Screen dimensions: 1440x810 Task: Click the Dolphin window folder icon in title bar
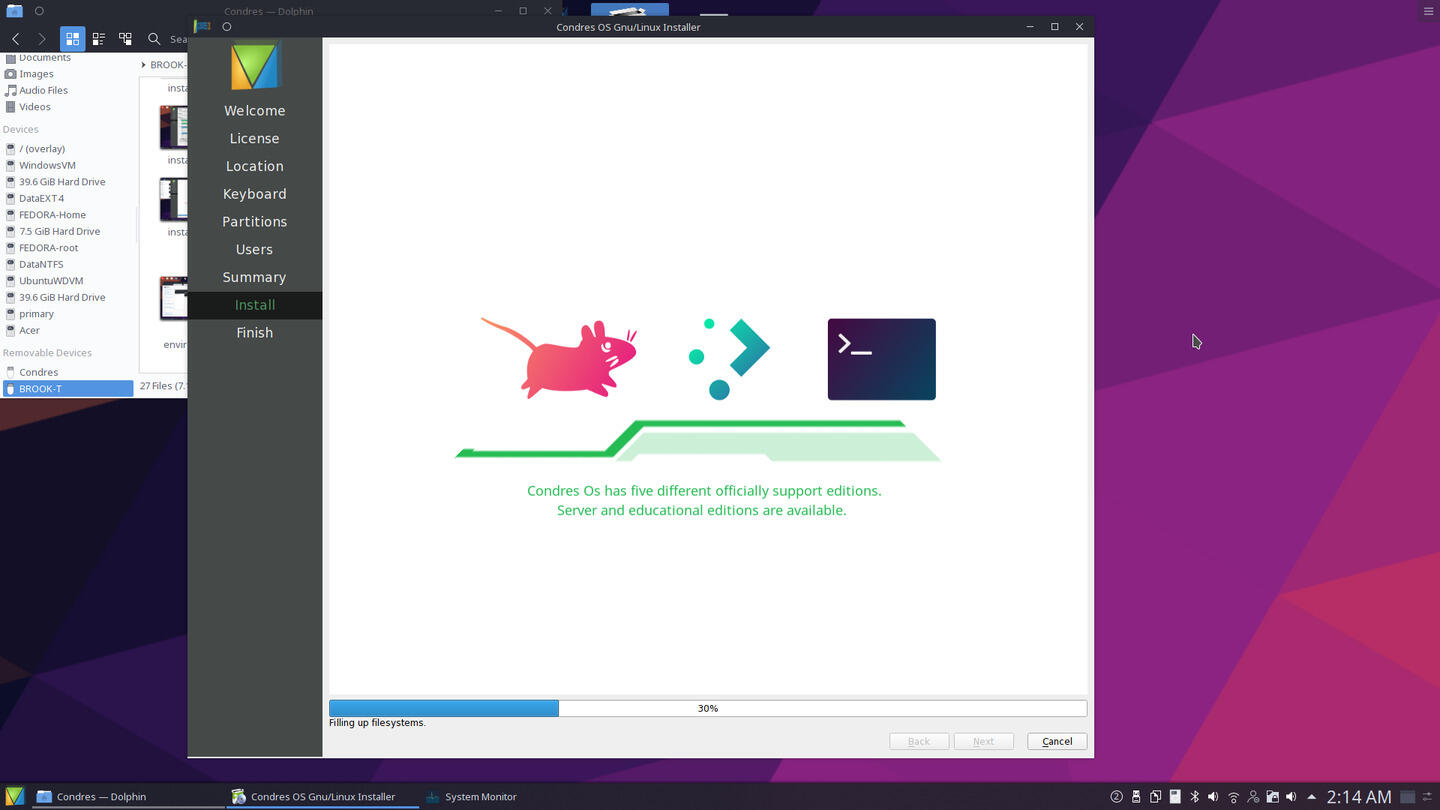pos(14,11)
